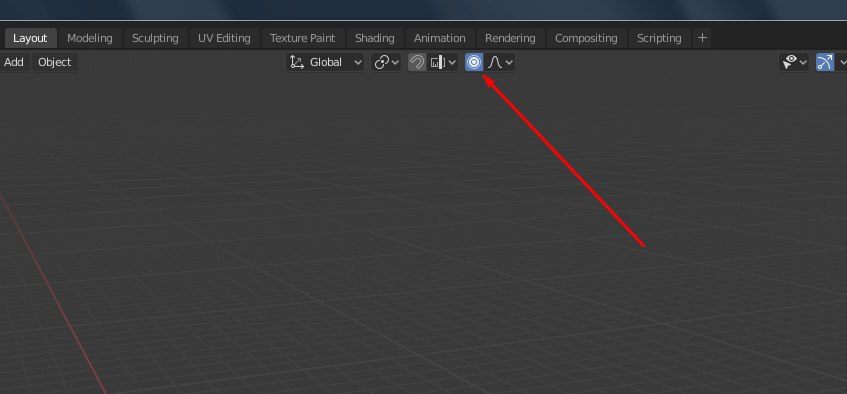
Task: Toggle proportional editing circle icon
Action: click(474, 62)
